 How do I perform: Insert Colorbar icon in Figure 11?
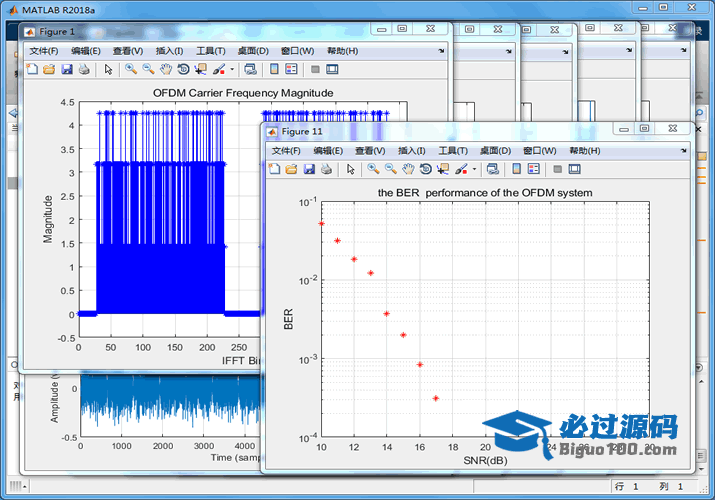(516, 169)
